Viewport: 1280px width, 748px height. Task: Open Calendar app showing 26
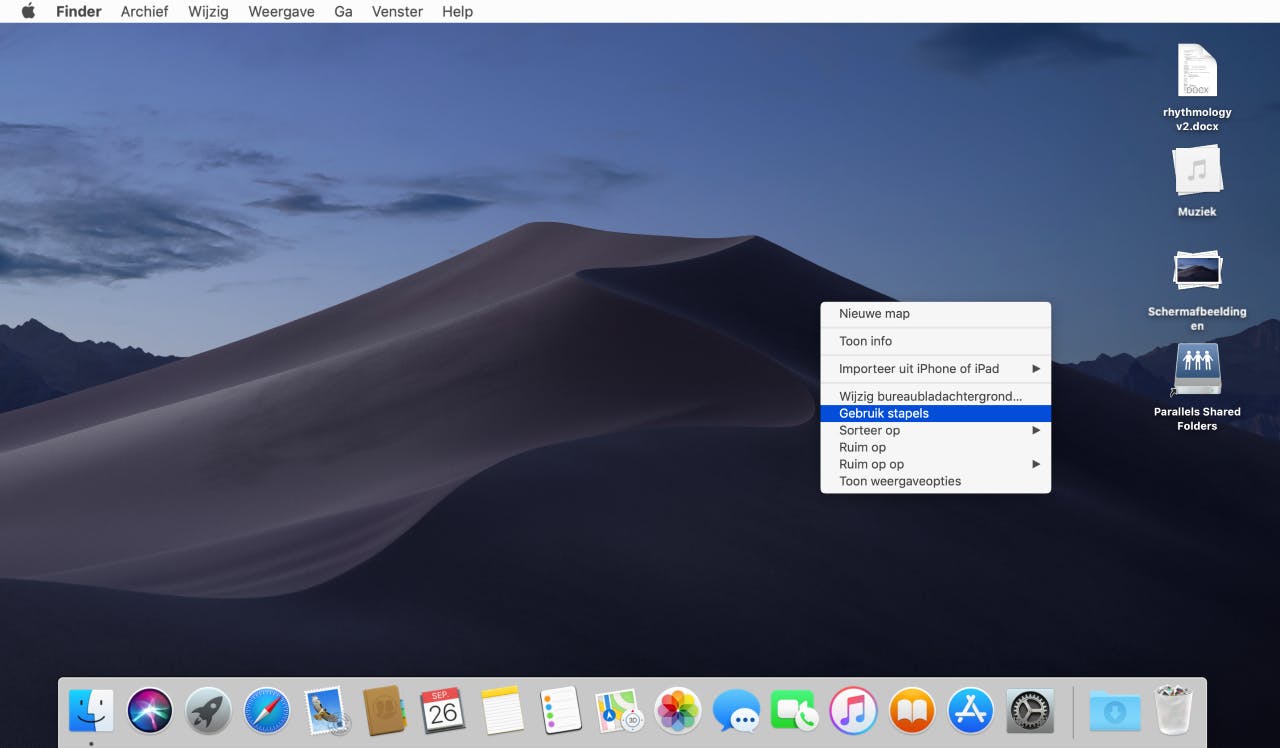tap(443, 711)
